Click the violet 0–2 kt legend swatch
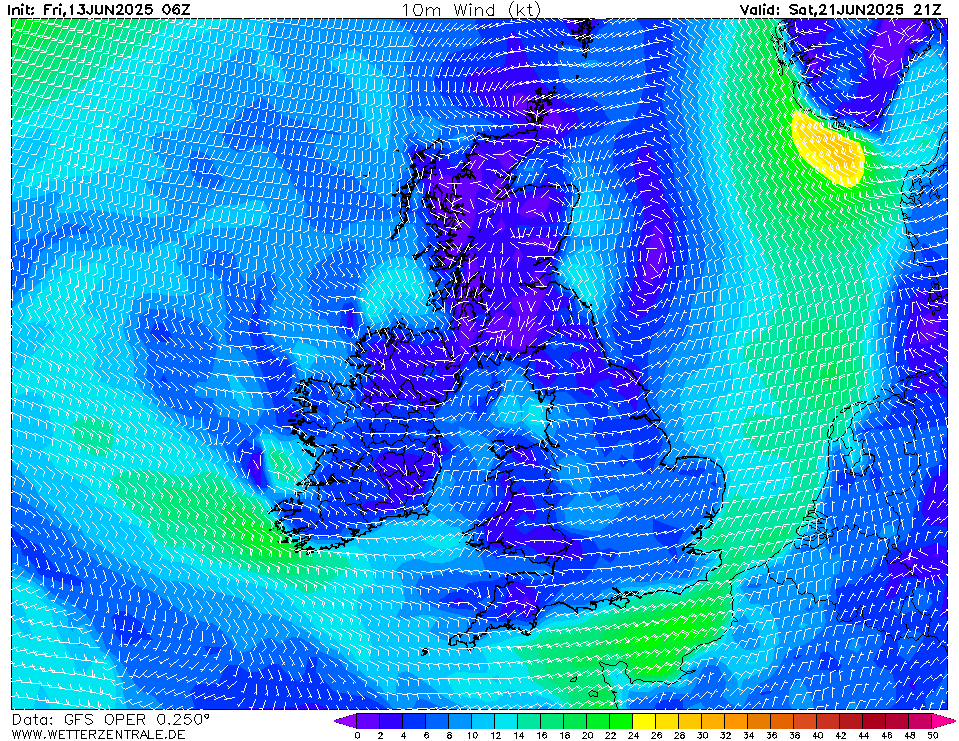This screenshot has width=959, height=741. (368, 720)
